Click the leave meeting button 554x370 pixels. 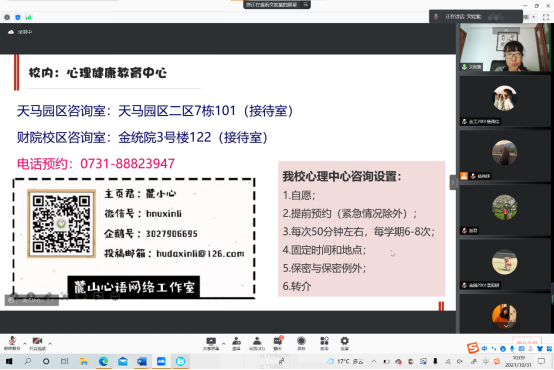[x=527, y=342]
